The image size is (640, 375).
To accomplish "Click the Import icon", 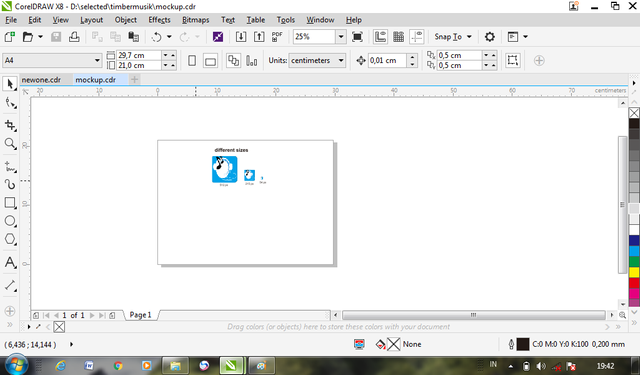I will coord(241,37).
